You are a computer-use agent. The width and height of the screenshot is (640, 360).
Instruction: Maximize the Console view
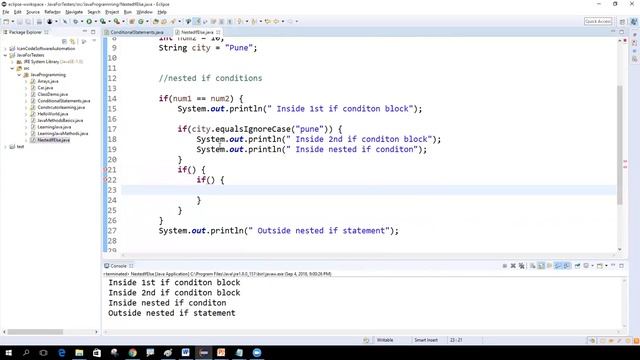tap(622, 266)
